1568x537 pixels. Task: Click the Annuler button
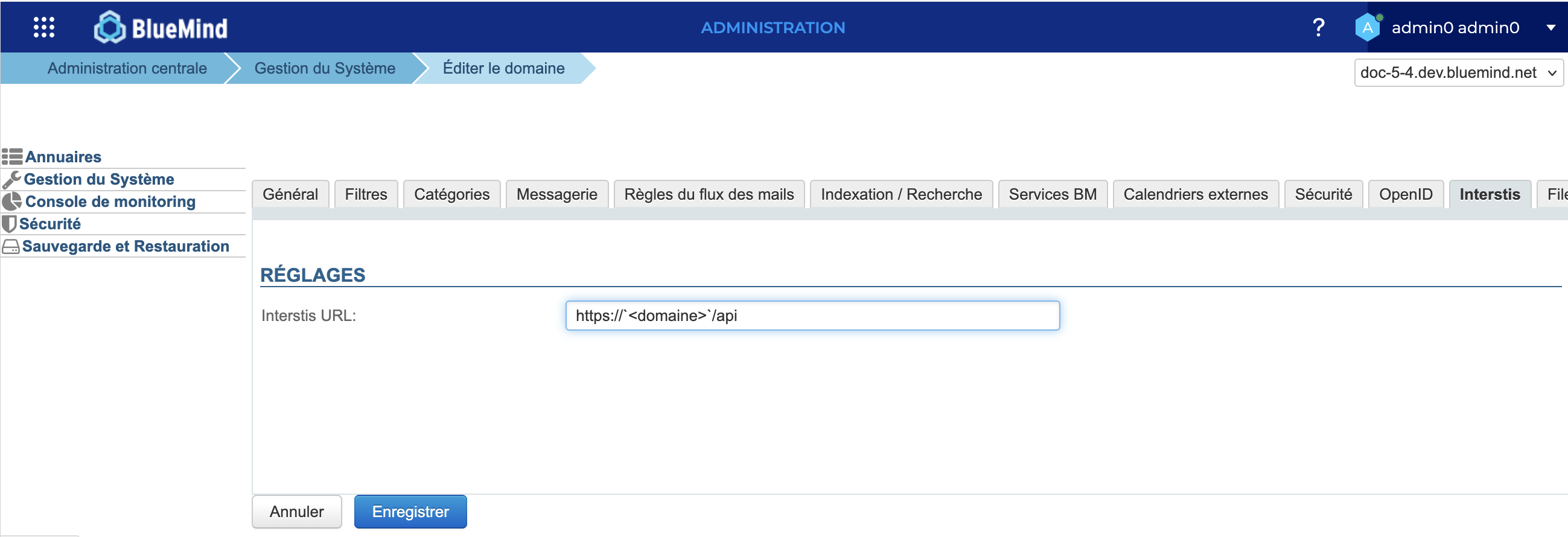coord(296,512)
